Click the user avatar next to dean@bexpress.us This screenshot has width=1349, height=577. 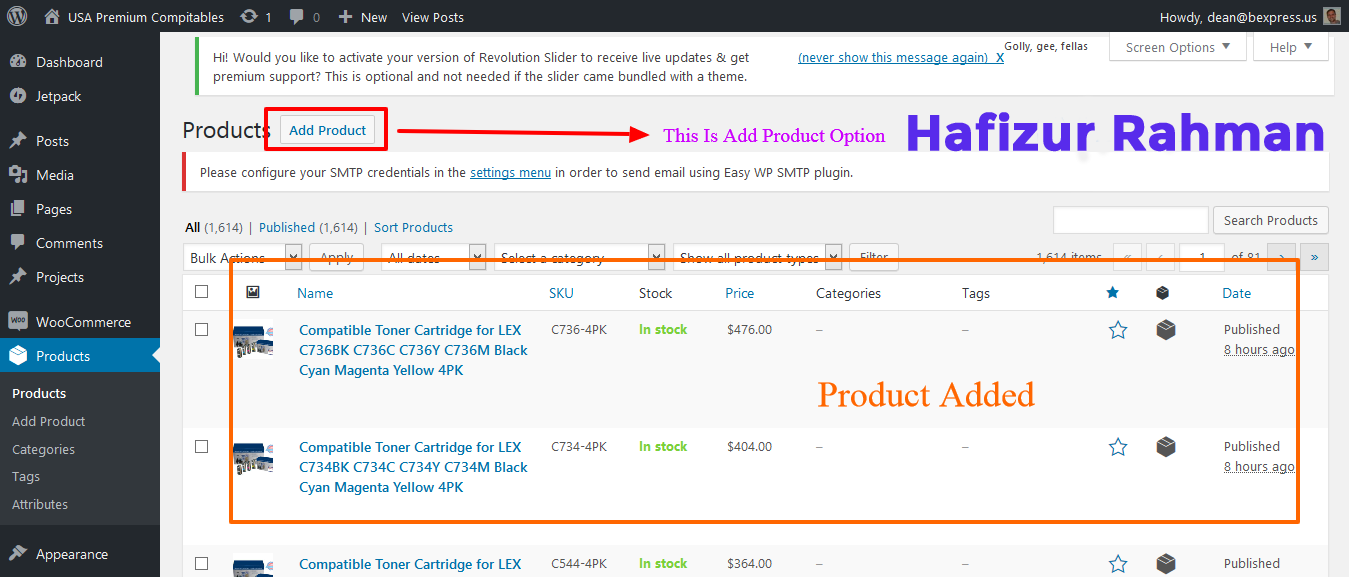[x=1331, y=16]
